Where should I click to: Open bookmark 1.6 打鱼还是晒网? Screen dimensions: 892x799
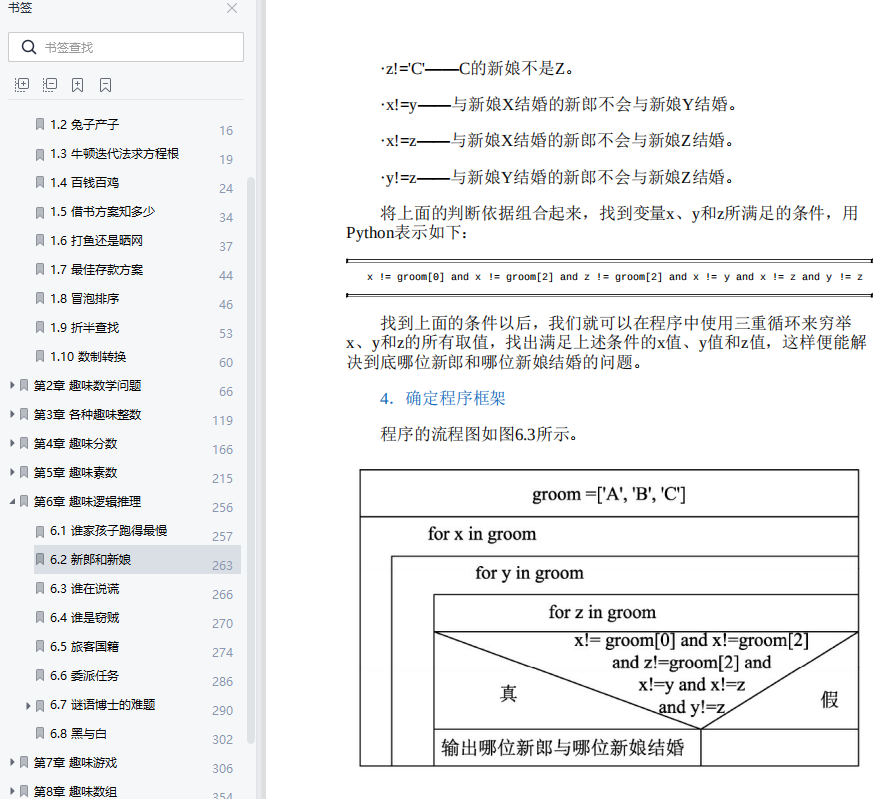pyautogui.click(x=96, y=241)
